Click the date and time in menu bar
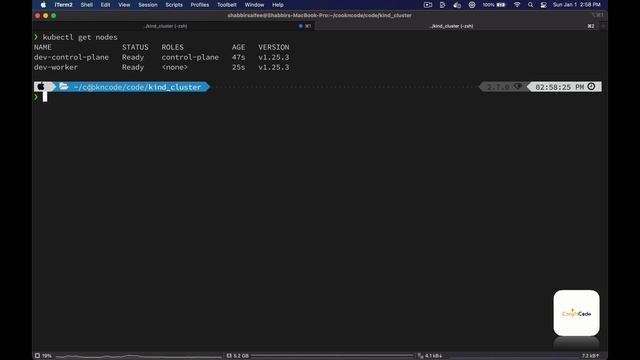Image resolution: width=640 pixels, height=360 pixels. 576,5
